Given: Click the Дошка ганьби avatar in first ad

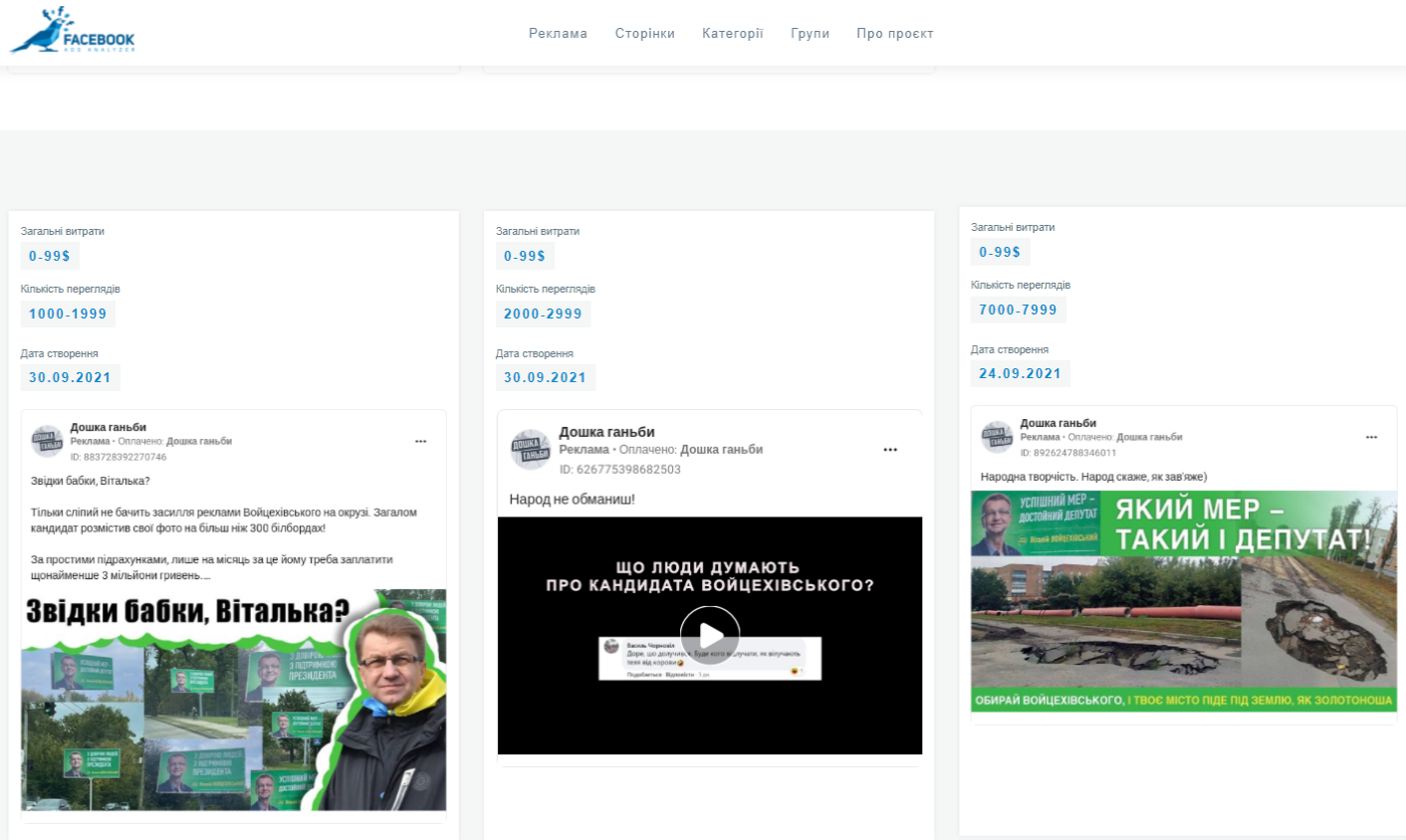Looking at the screenshot, I should point(47,441).
